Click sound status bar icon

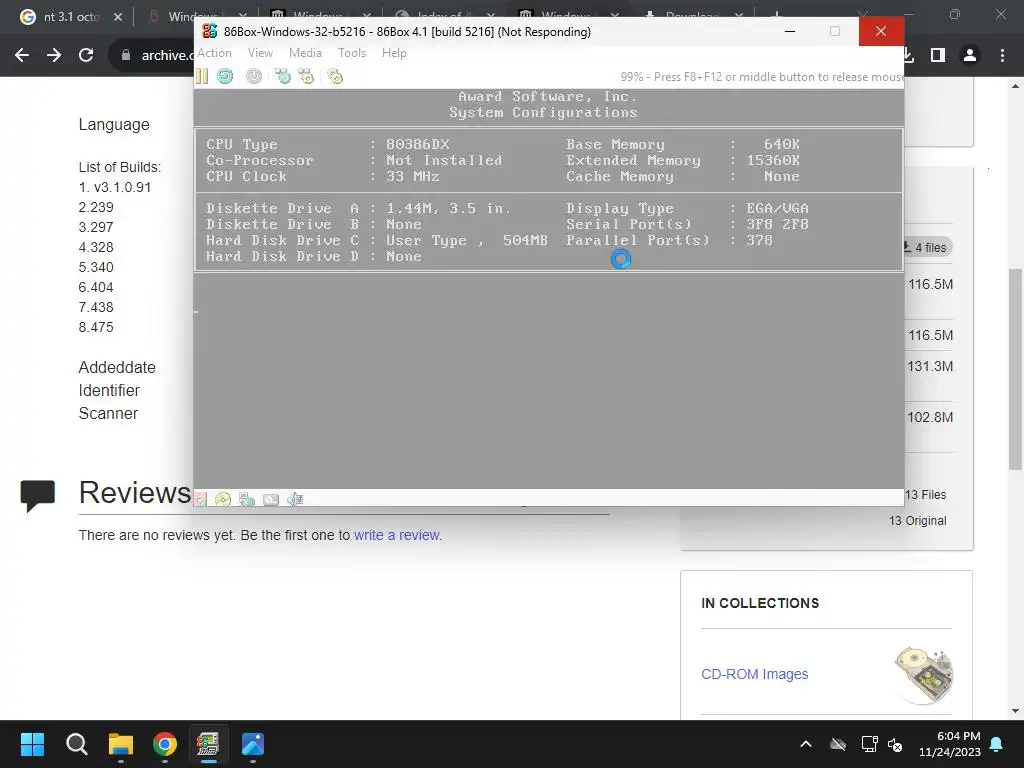point(295,500)
